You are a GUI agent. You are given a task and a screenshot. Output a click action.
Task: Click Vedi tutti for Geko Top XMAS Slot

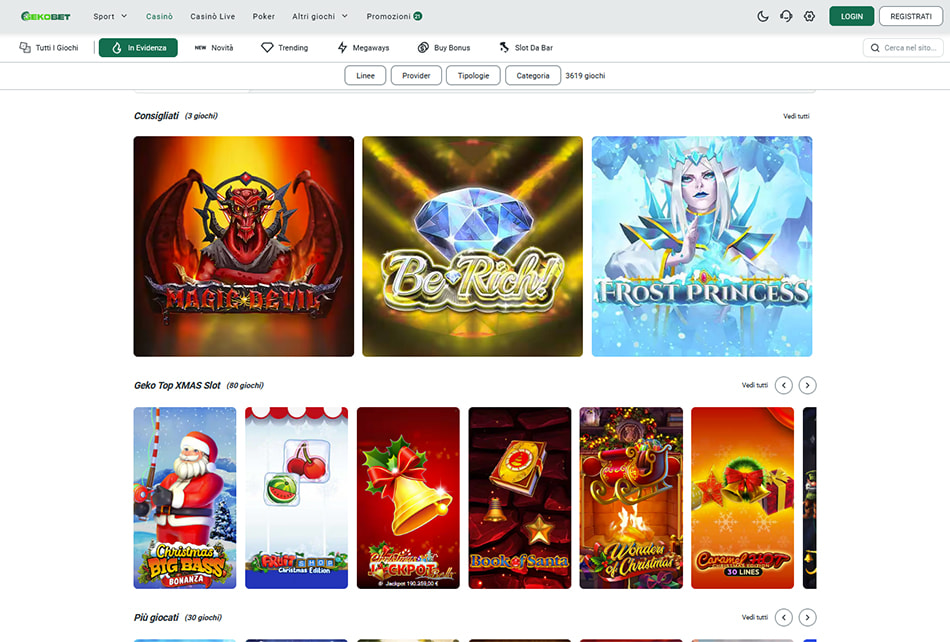click(x=754, y=385)
